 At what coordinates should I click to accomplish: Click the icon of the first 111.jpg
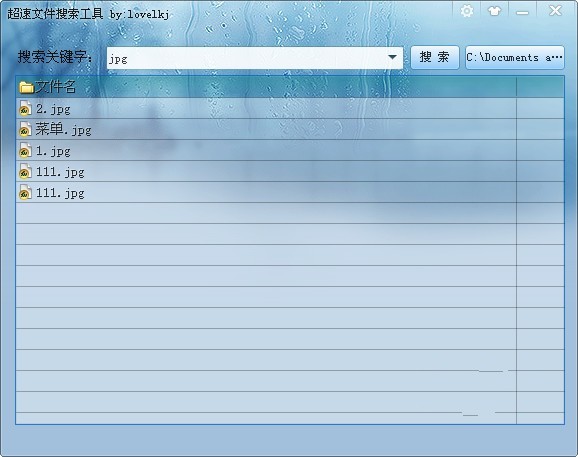(25, 171)
